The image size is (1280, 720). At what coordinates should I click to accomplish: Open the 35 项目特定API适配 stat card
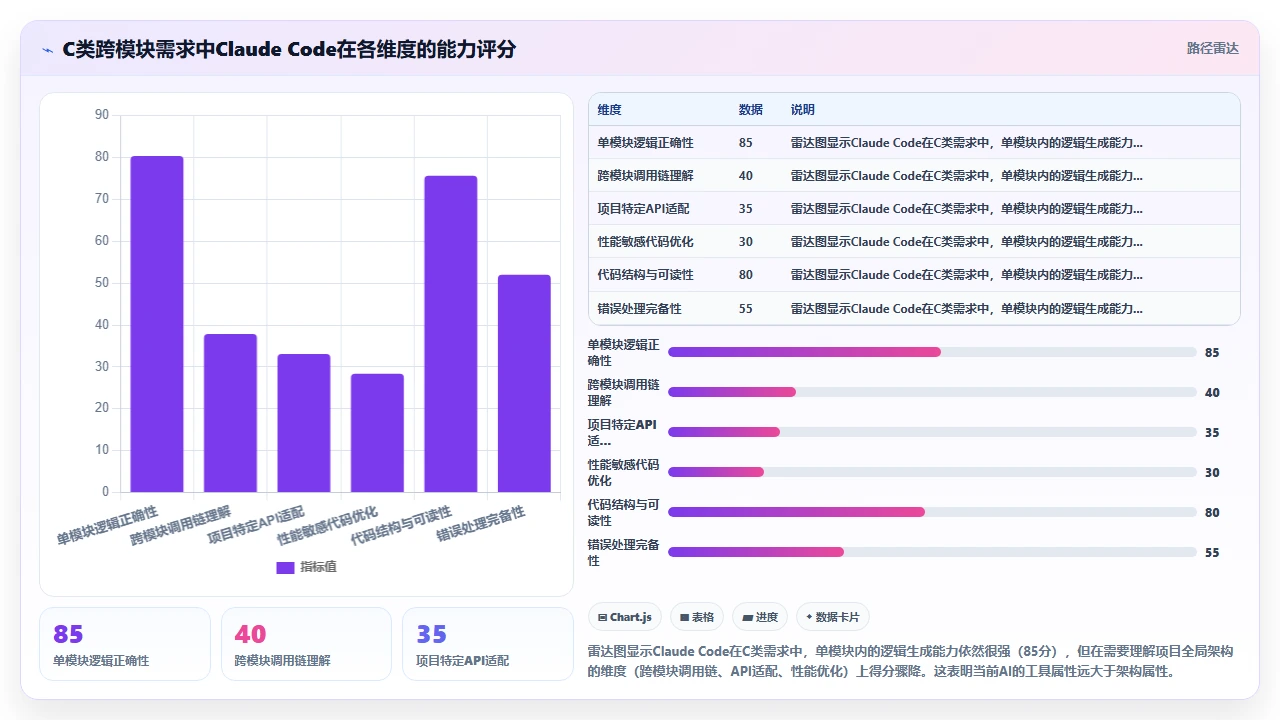[487, 644]
